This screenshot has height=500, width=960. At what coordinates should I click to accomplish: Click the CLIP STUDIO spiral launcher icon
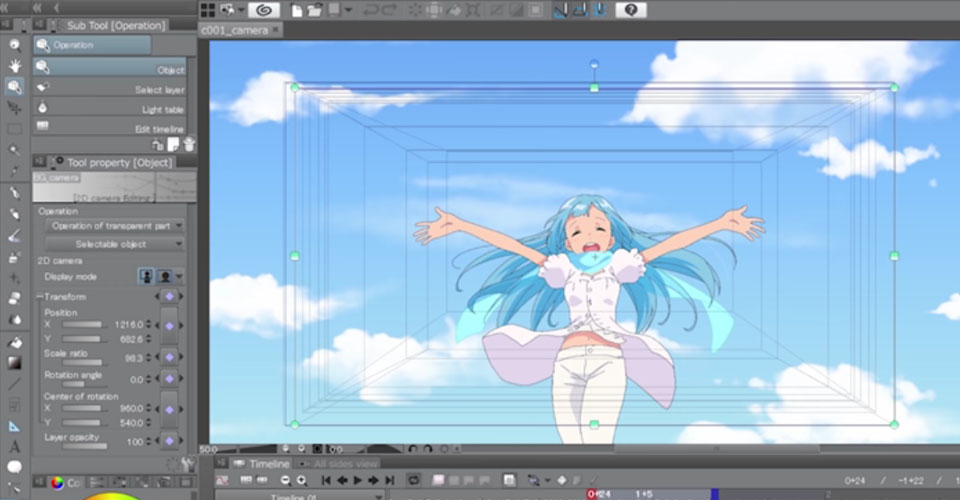264,10
